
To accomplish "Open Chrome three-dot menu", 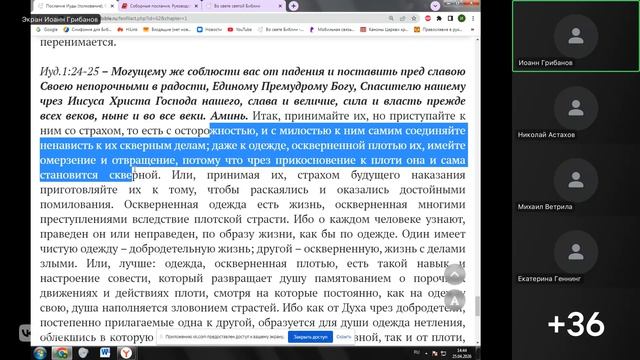I will (473, 18).
